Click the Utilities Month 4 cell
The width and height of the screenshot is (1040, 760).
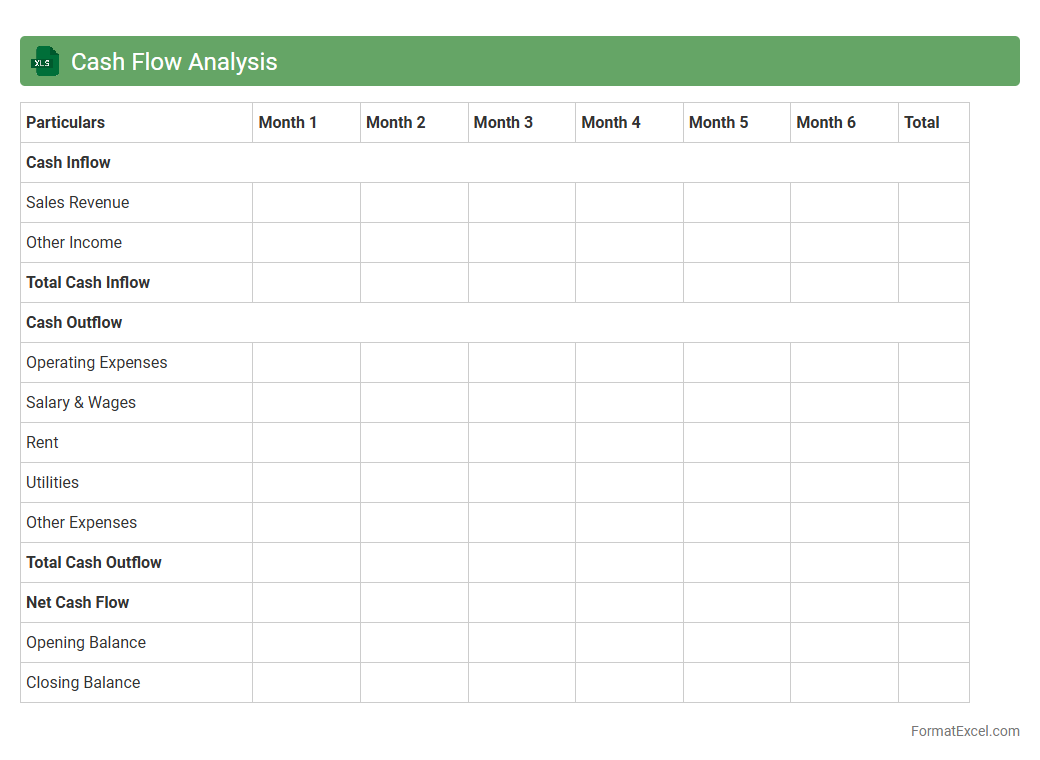629,482
